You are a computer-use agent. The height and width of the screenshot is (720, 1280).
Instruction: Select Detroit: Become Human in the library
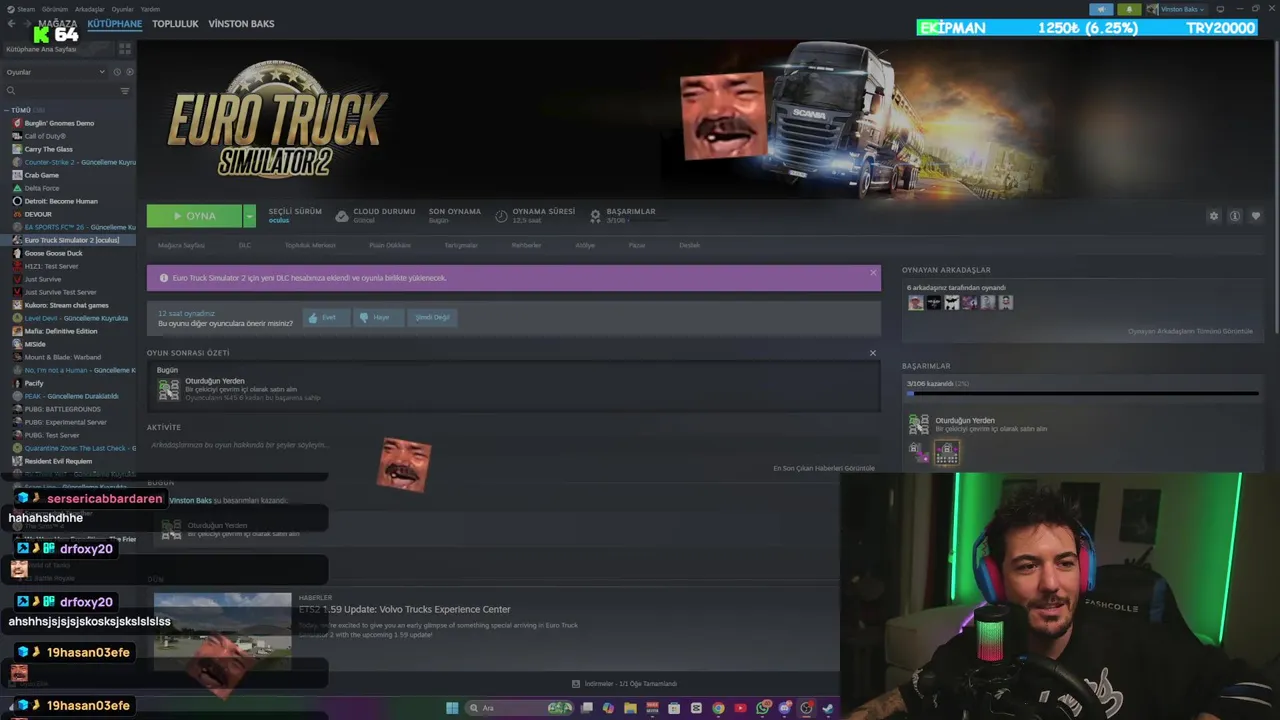coord(61,201)
